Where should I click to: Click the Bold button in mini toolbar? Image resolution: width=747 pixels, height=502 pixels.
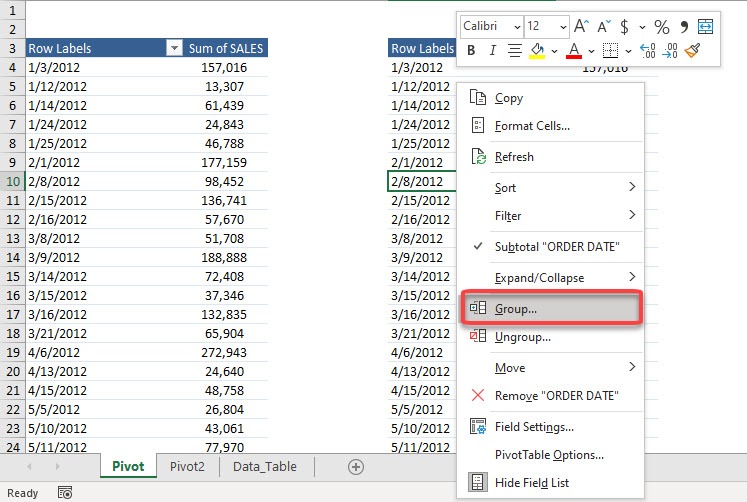[471, 50]
